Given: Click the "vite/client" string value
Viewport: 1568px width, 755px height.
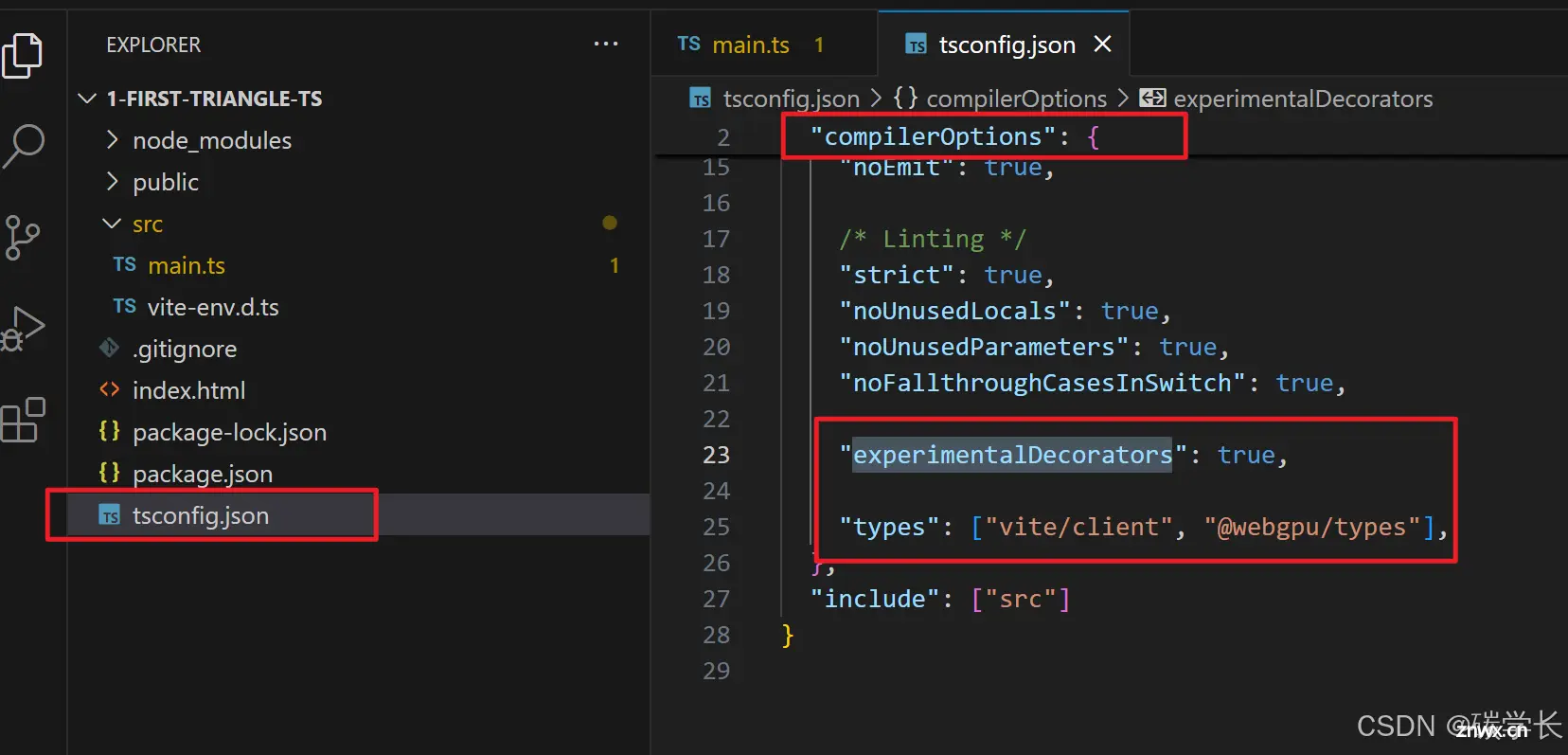Looking at the screenshot, I should [x=1078, y=527].
